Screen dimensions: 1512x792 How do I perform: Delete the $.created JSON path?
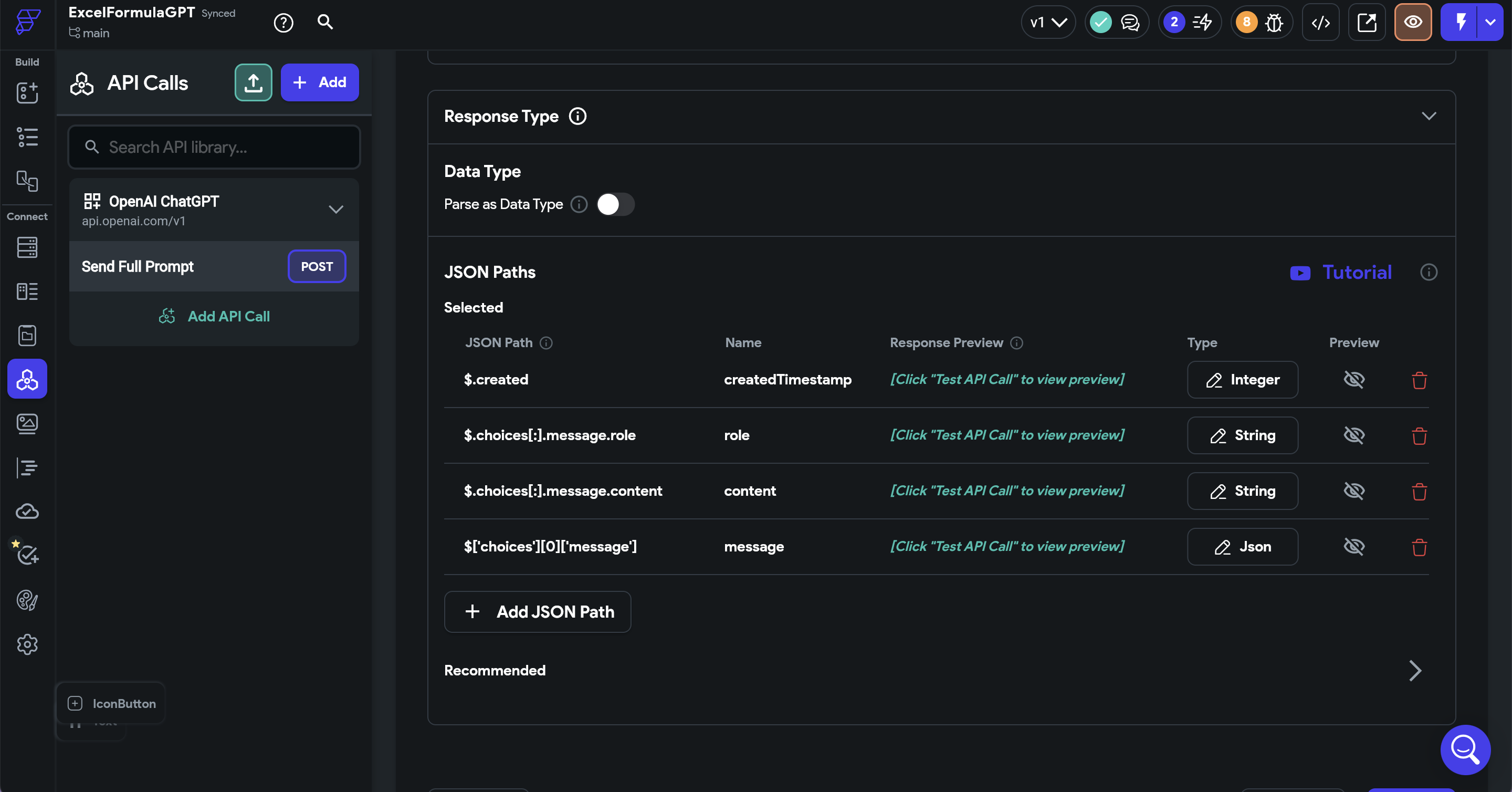click(1419, 380)
